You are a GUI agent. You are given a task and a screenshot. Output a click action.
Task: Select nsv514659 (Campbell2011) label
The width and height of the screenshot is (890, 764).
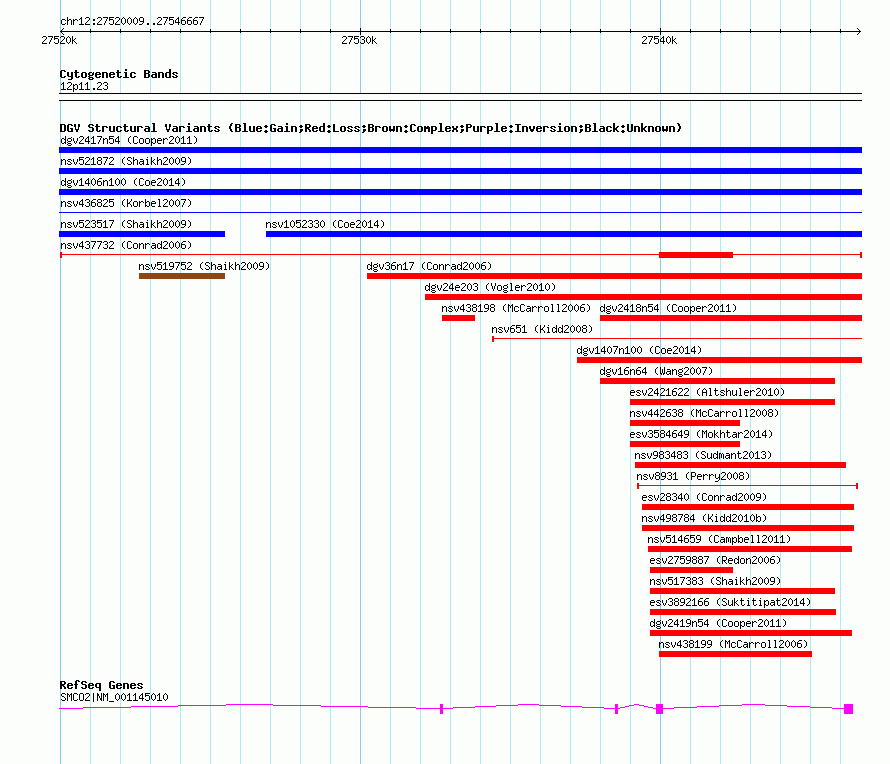click(x=719, y=539)
